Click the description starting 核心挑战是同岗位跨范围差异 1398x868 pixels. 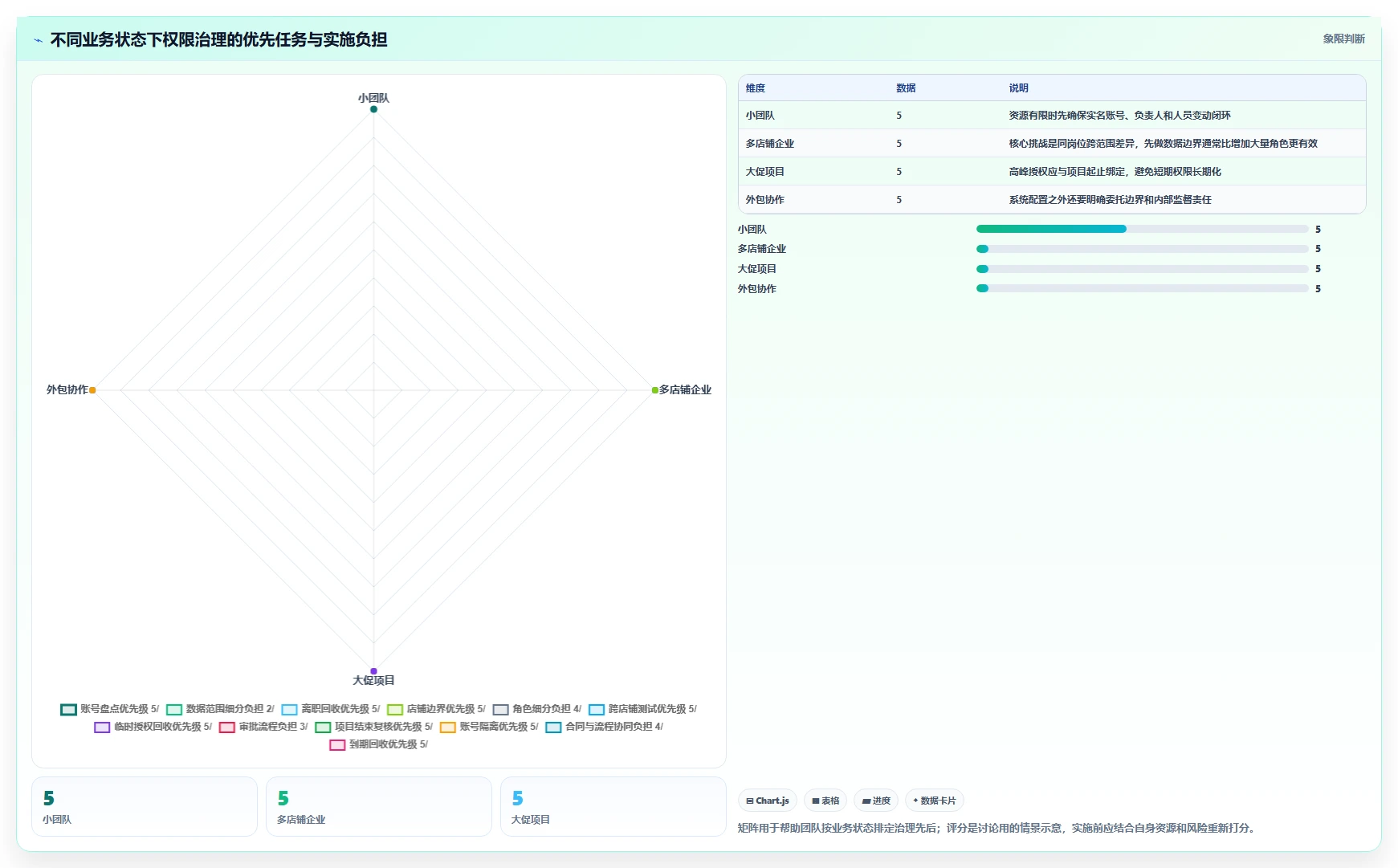[1163, 144]
